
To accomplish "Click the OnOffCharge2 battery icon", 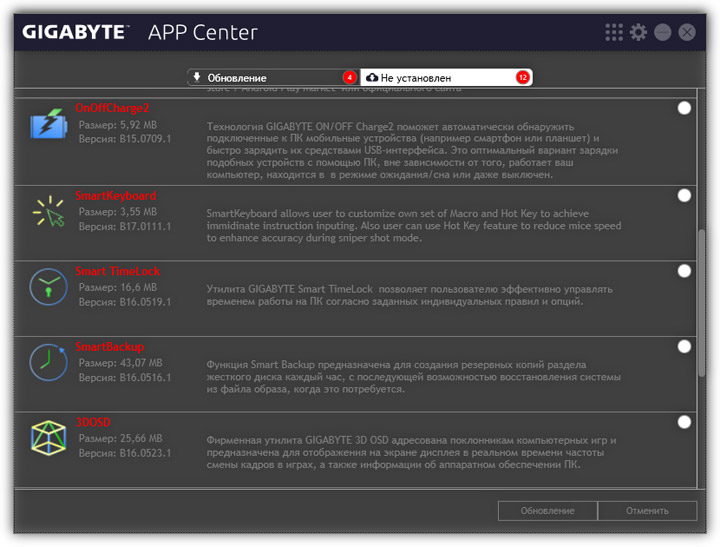I will tap(49, 124).
